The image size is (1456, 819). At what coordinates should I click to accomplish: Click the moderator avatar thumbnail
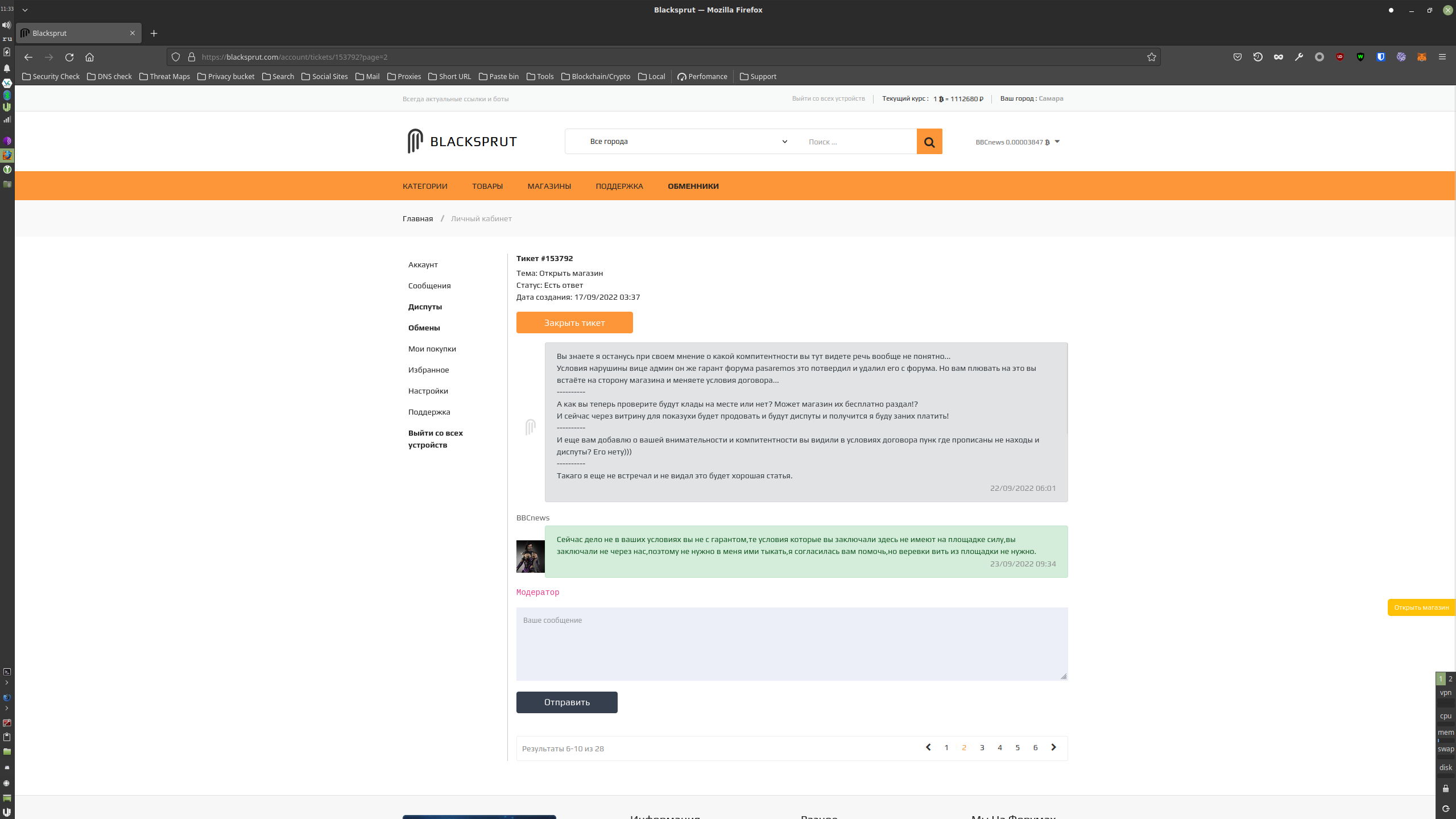(531, 556)
